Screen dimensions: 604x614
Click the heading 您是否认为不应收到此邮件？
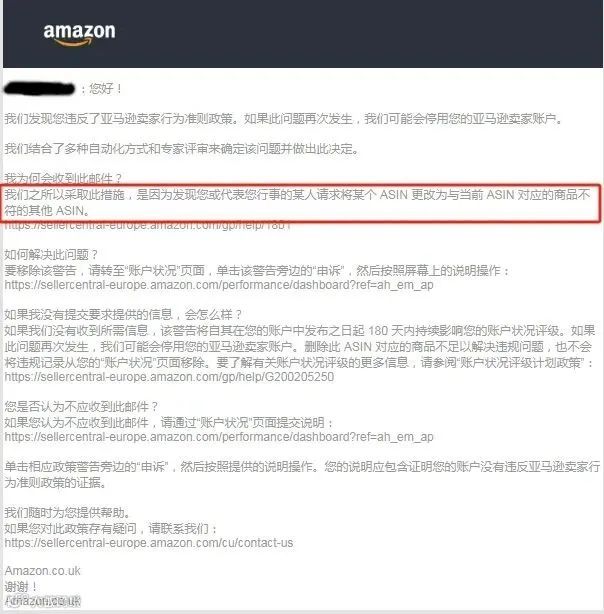click(x=81, y=406)
